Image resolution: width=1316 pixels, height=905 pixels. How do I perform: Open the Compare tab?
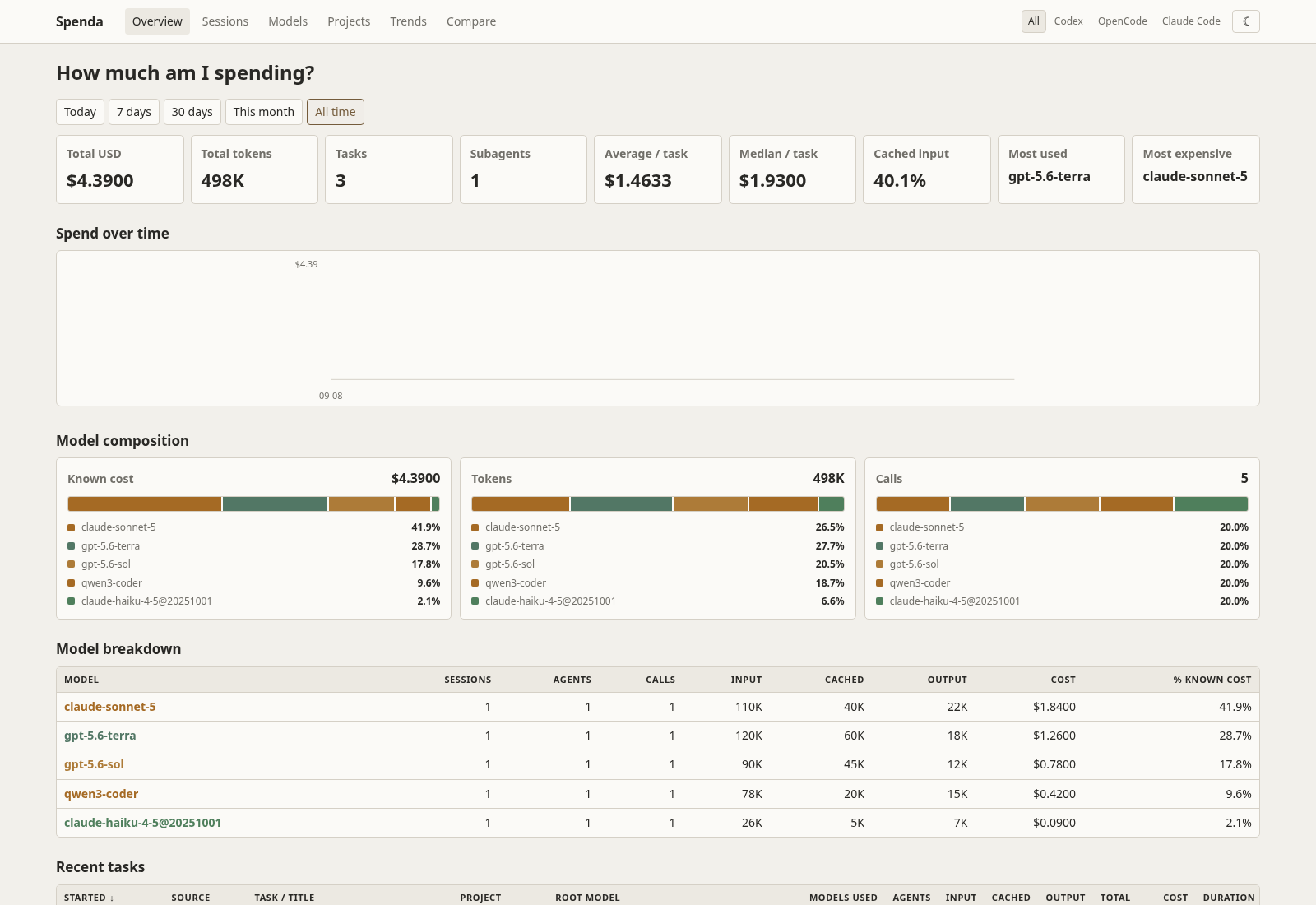pyautogui.click(x=471, y=21)
